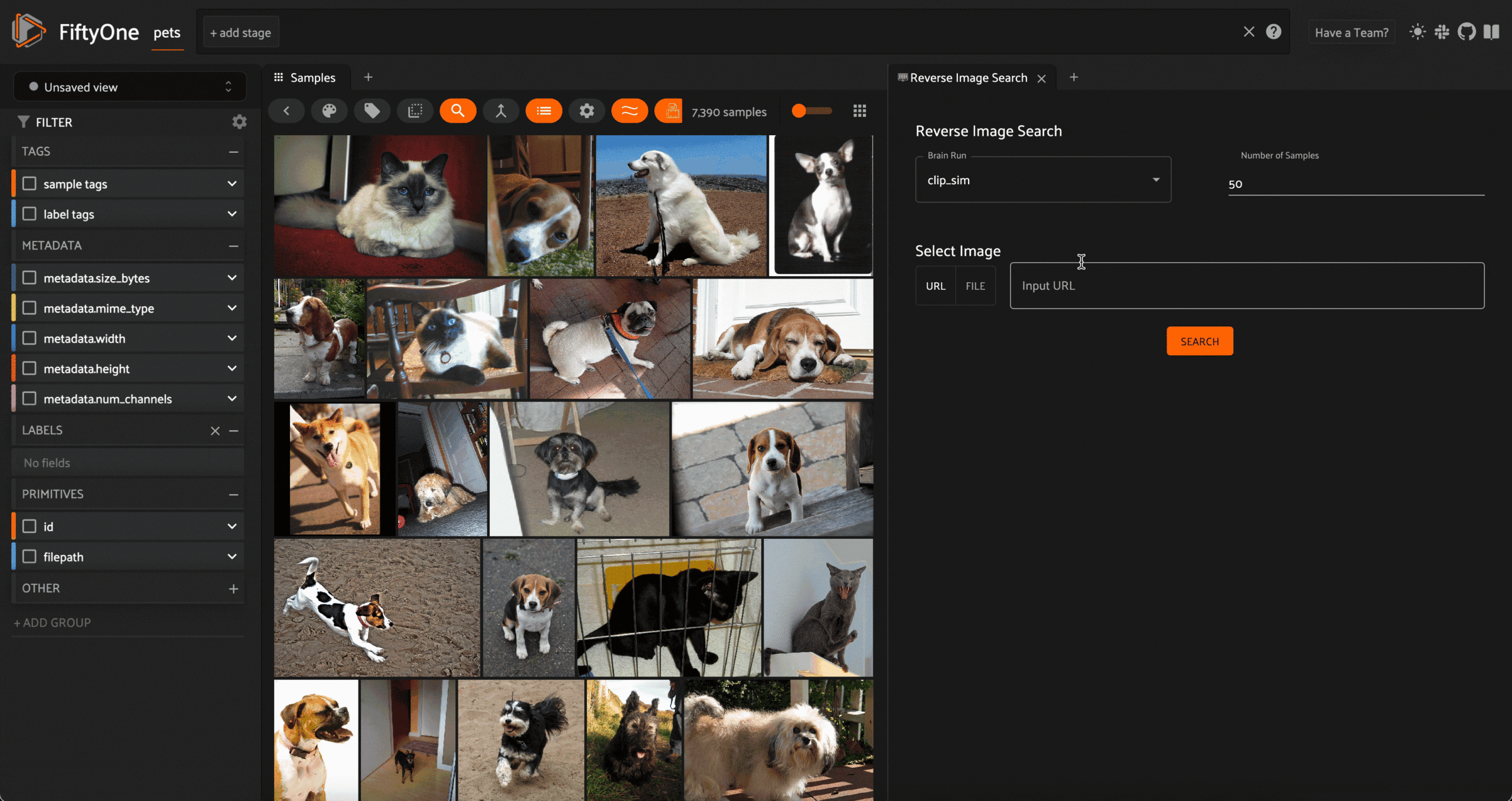
Task: Enable the metadata.width checkbox
Action: click(30, 338)
